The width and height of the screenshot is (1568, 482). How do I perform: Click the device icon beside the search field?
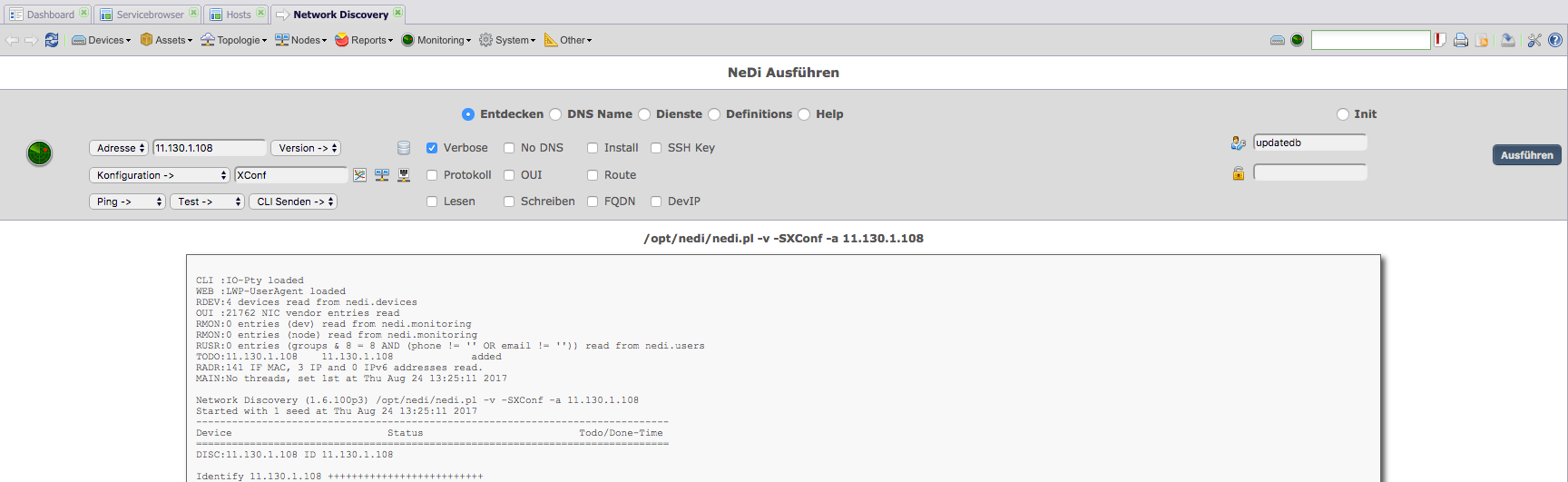point(1278,40)
